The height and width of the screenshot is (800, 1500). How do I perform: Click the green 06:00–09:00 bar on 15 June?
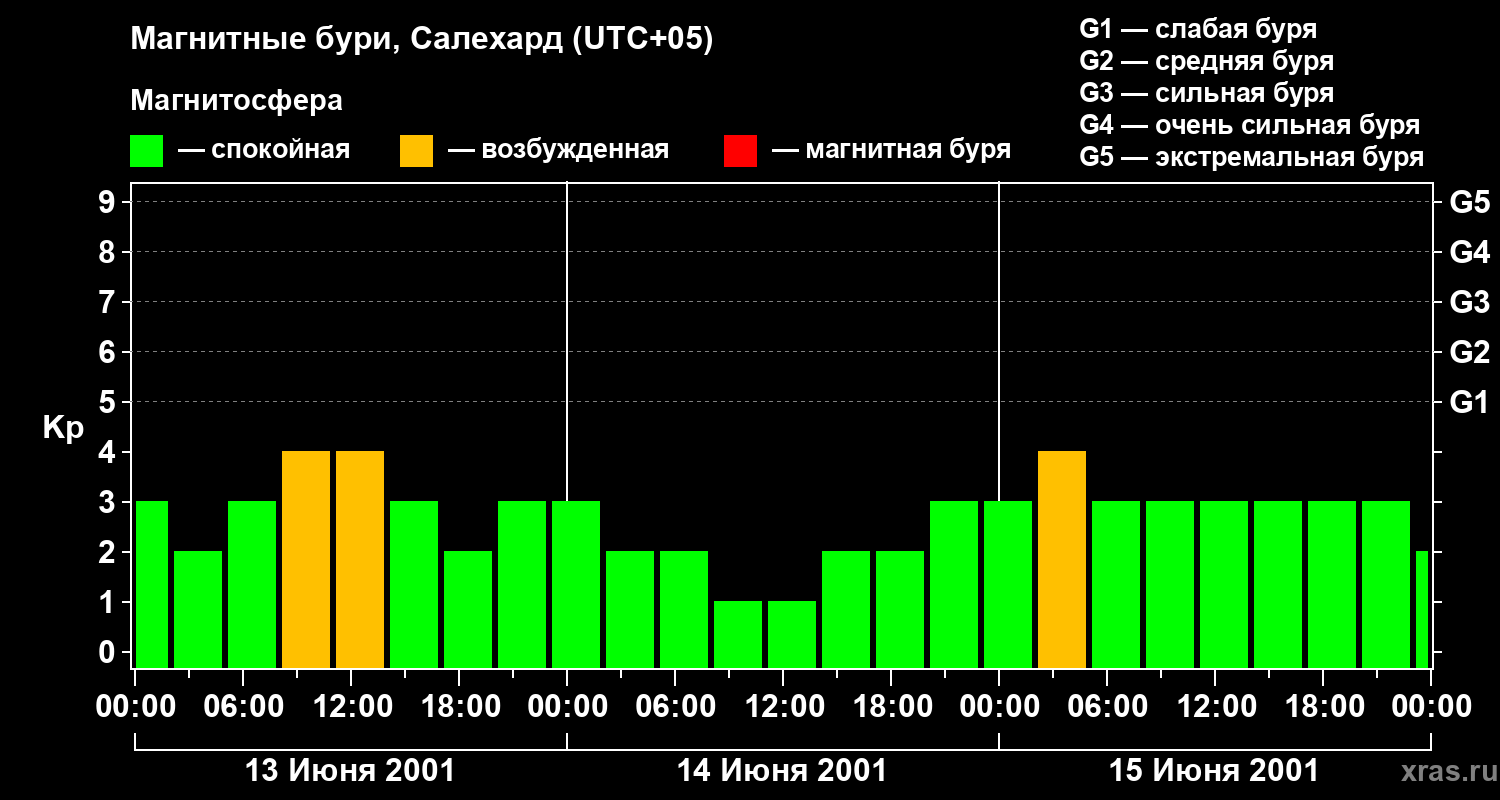[1116, 585]
